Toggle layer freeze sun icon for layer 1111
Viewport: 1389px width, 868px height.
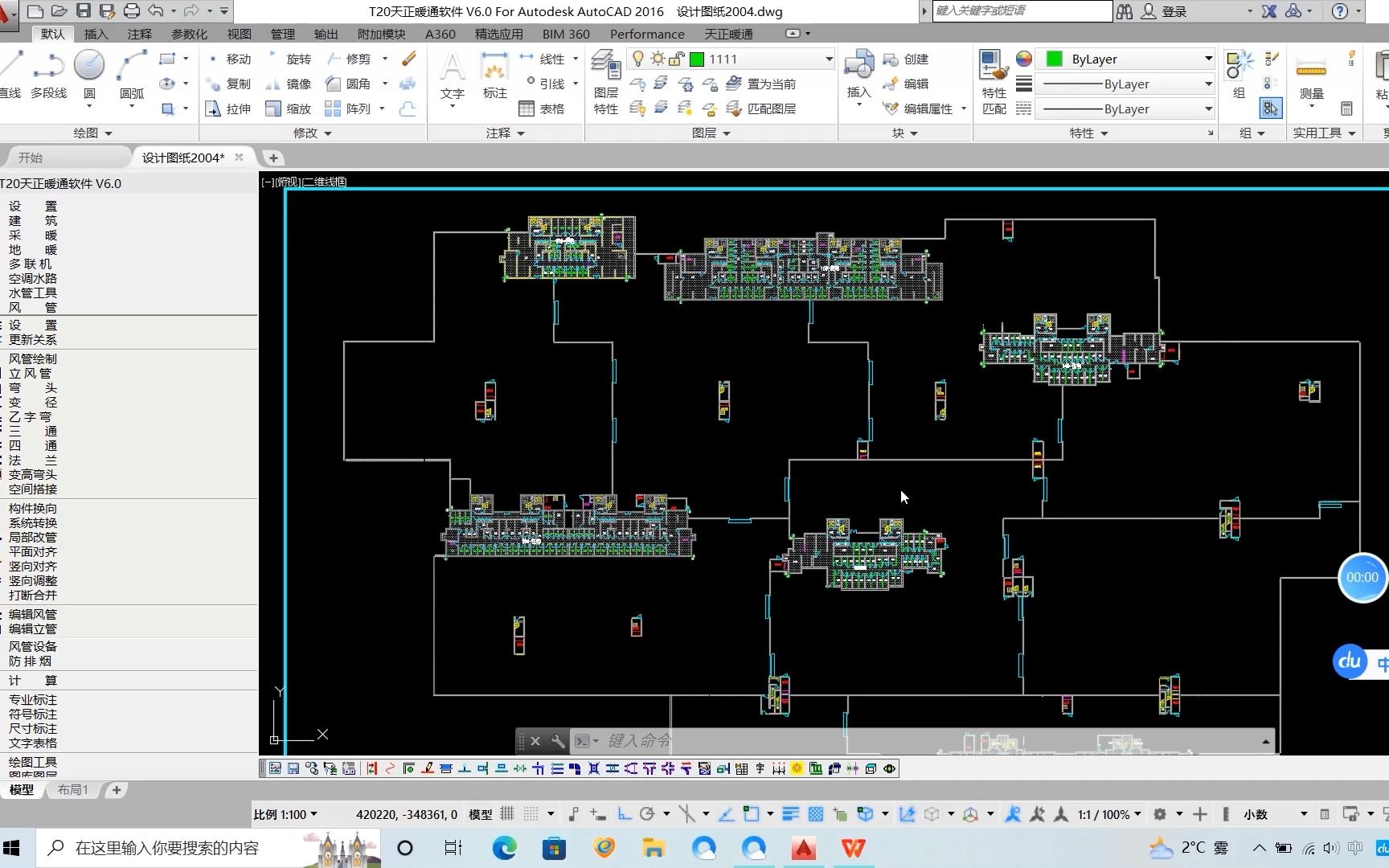tap(658, 59)
